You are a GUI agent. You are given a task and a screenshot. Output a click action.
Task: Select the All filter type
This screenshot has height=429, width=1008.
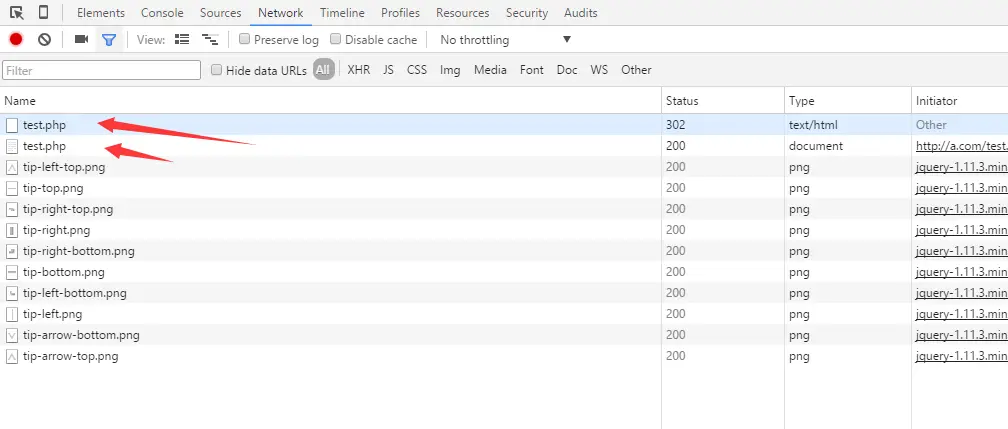pyautogui.click(x=324, y=69)
